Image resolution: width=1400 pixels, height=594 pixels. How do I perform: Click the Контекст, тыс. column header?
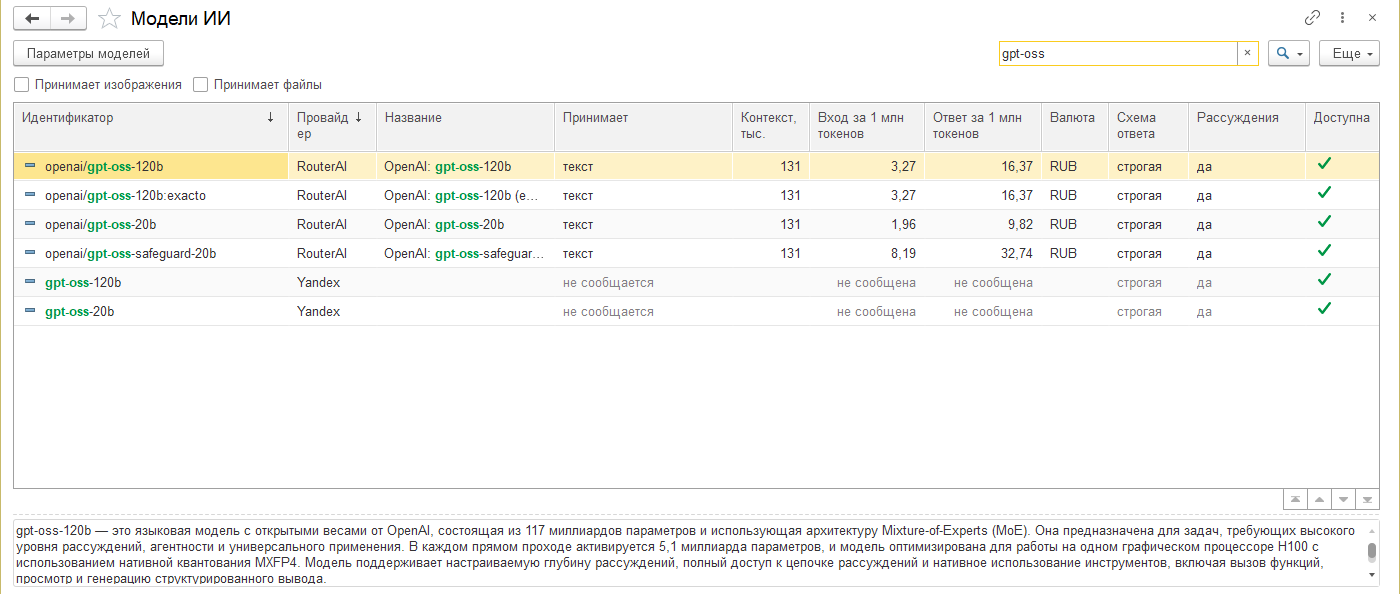pyautogui.click(x=770, y=126)
